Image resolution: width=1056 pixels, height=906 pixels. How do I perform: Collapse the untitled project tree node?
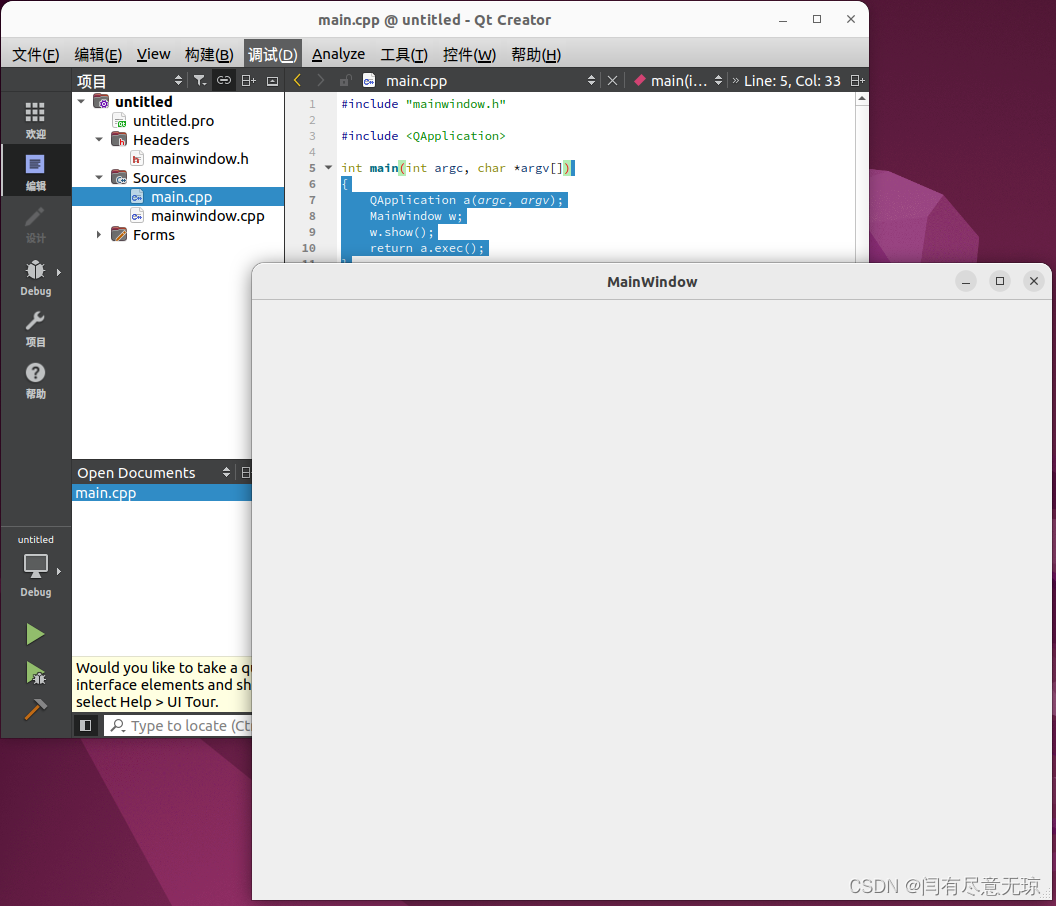[x=81, y=102]
